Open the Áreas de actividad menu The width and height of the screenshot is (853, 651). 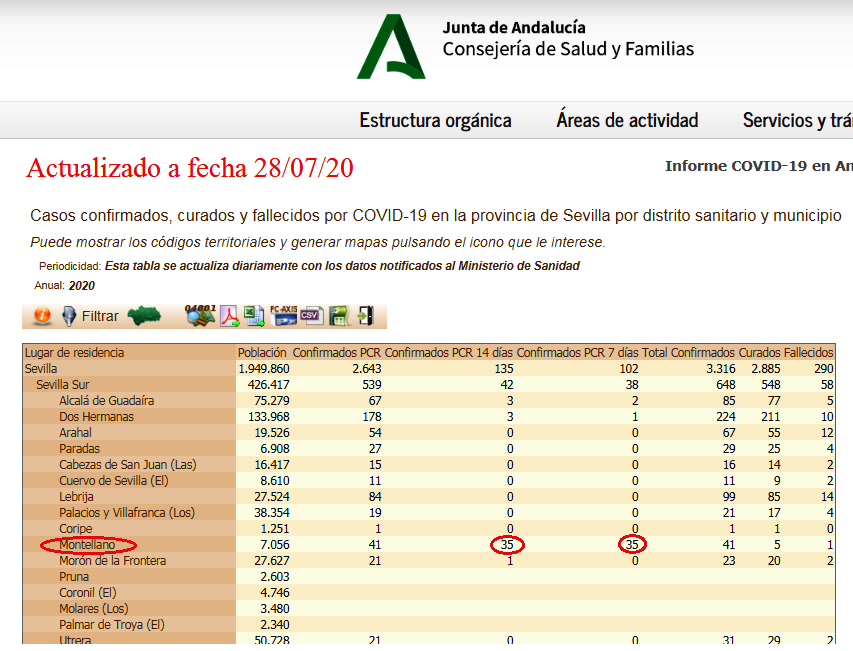pos(627,121)
